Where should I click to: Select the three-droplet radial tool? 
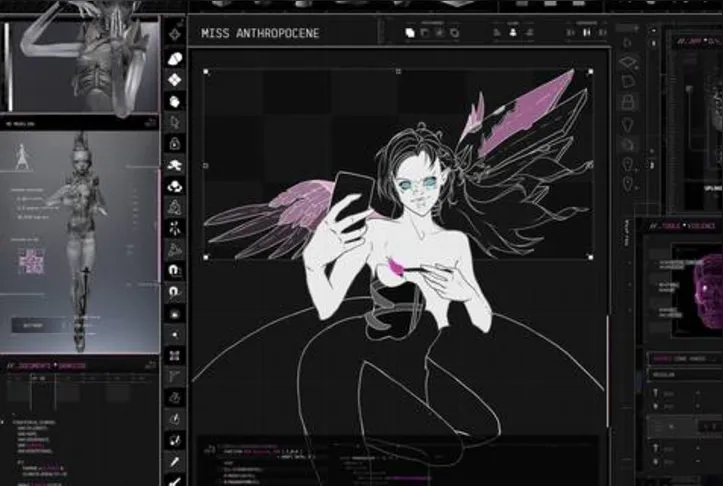pos(175,228)
